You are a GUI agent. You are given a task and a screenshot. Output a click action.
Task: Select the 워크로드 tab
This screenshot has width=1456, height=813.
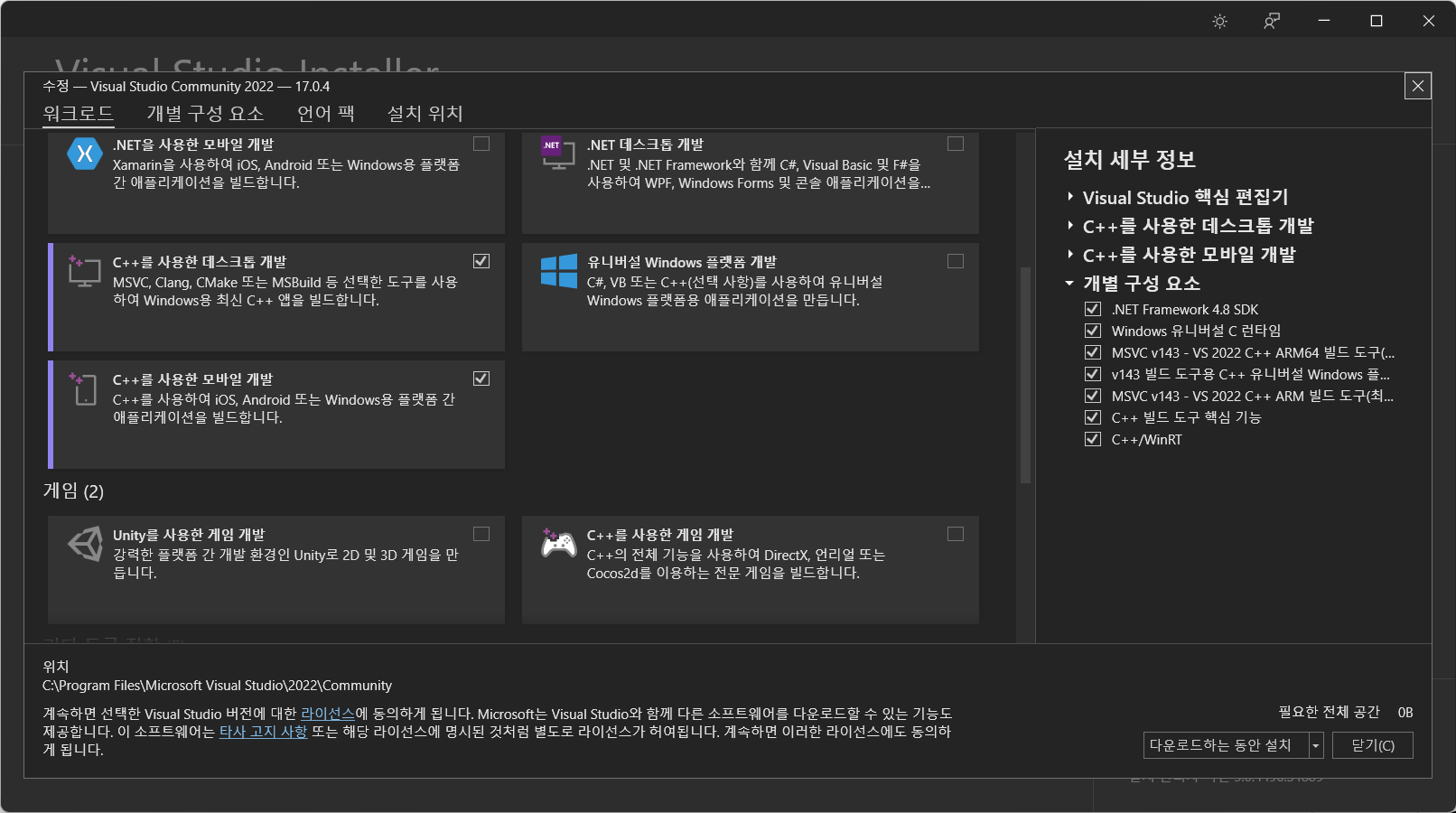tap(79, 114)
